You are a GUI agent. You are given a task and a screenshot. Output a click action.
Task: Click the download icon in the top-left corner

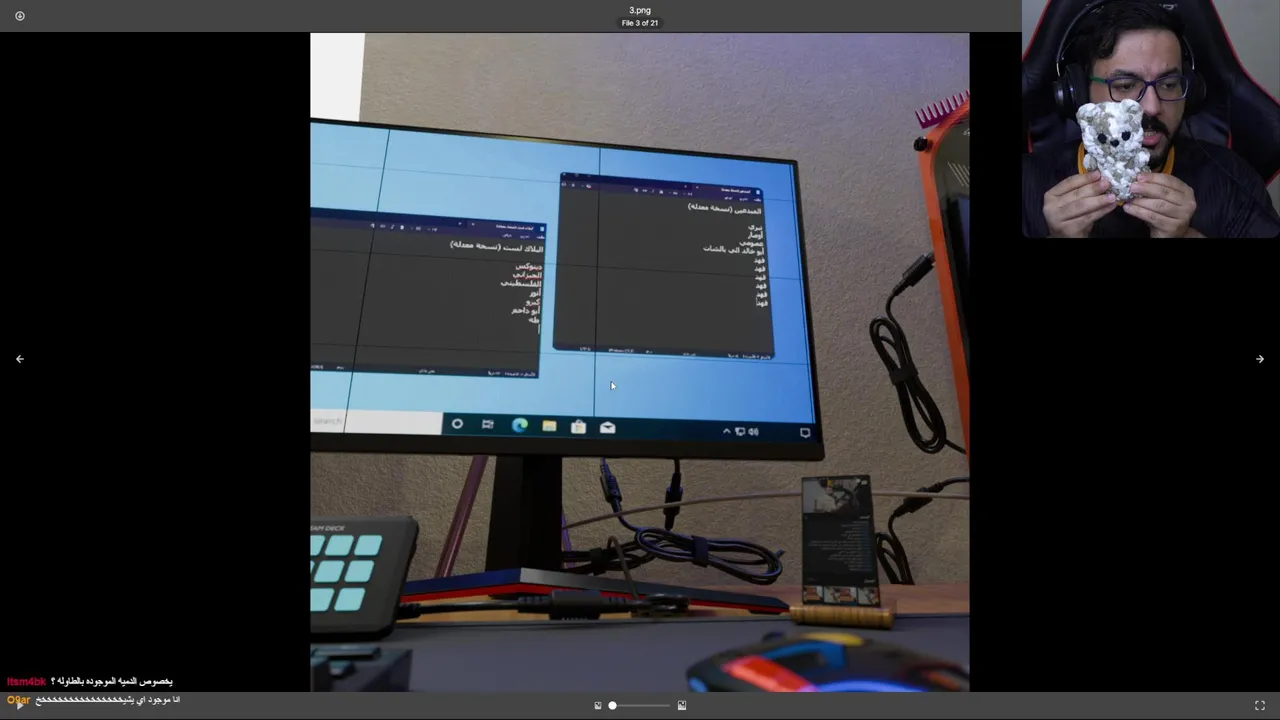[x=19, y=16]
